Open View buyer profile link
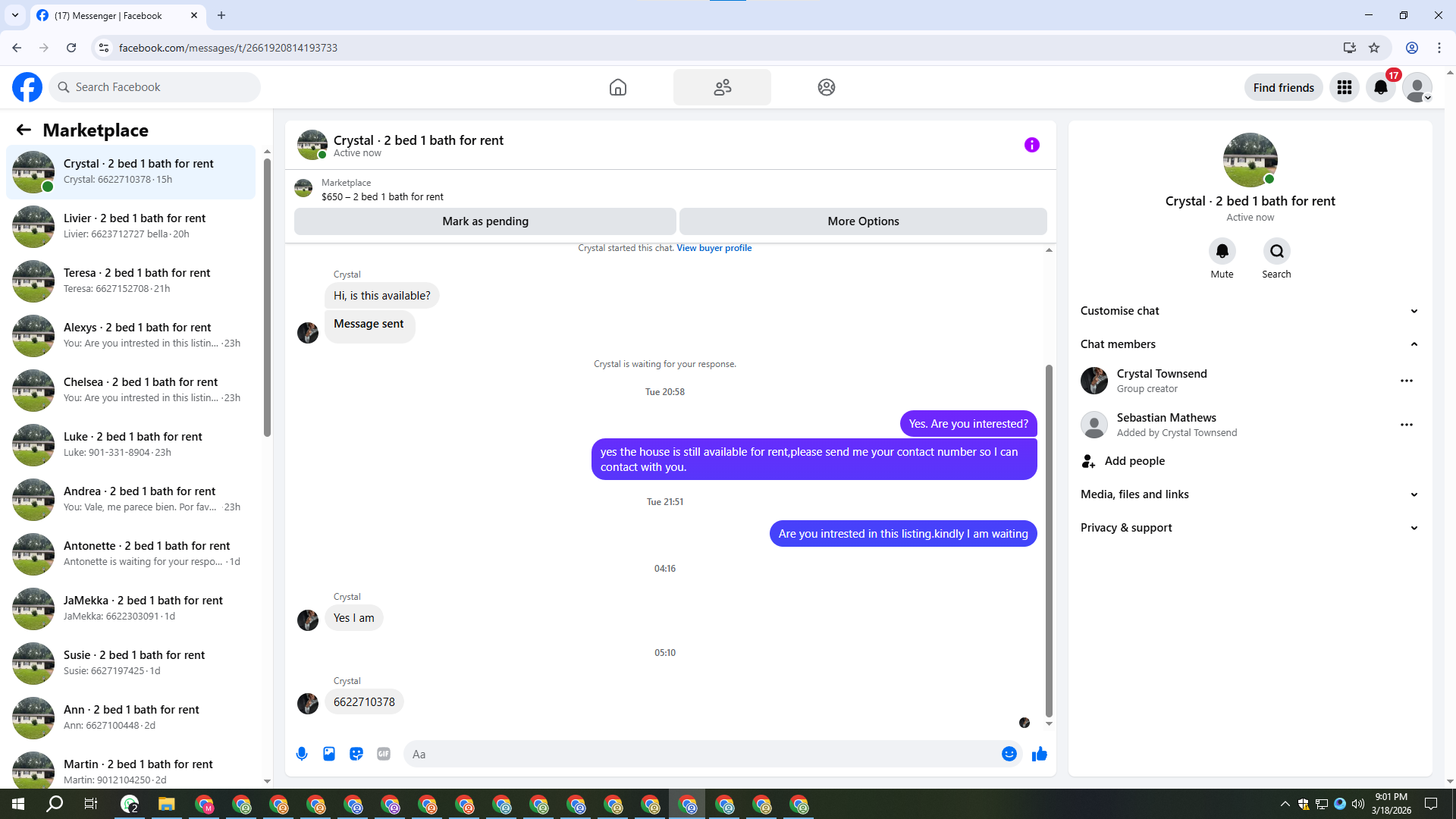 tap(714, 248)
